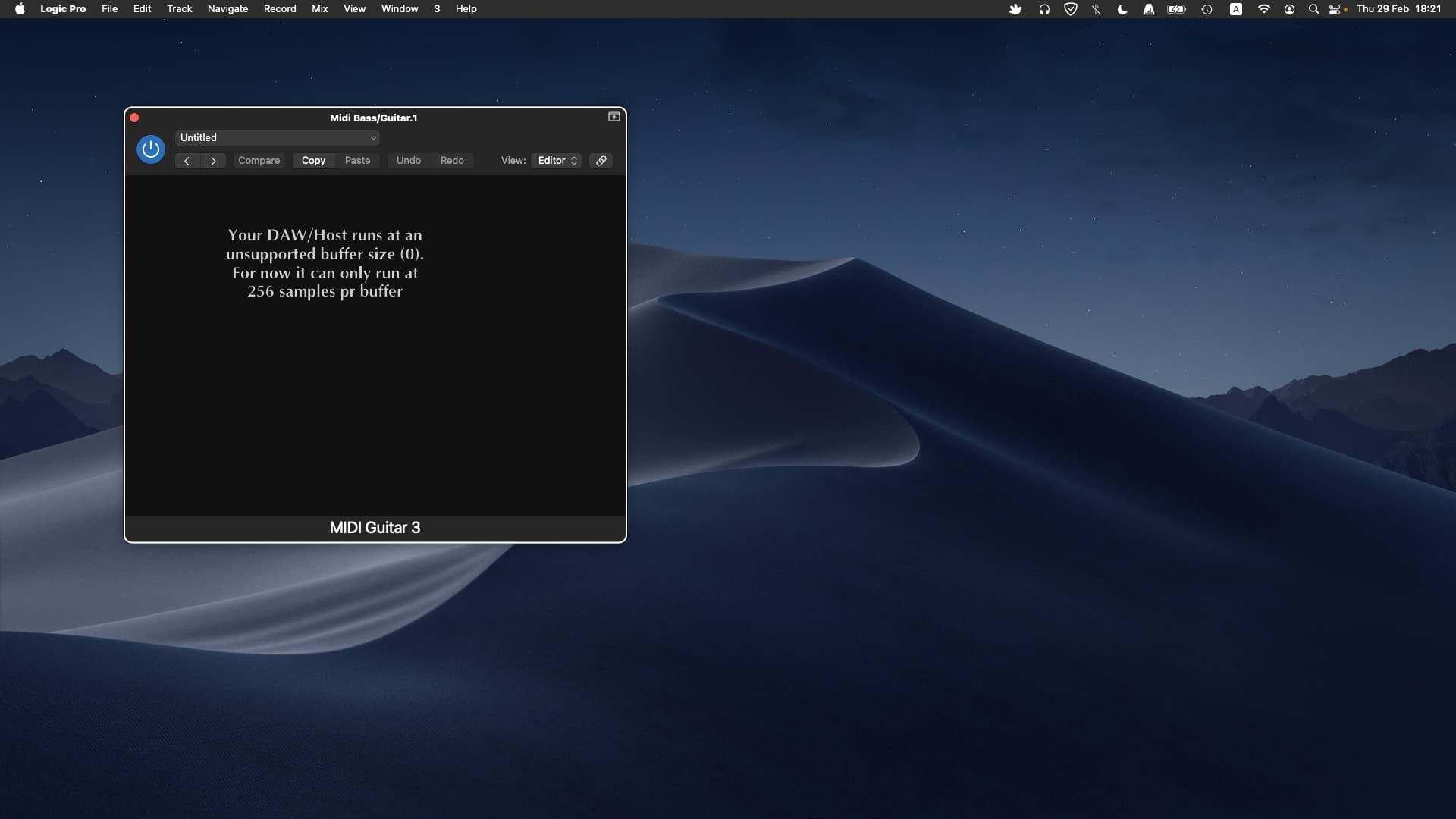Screen dimensions: 1456x819
Task: Click the Midi Bass/Guitar.1 window title
Action: pos(373,118)
